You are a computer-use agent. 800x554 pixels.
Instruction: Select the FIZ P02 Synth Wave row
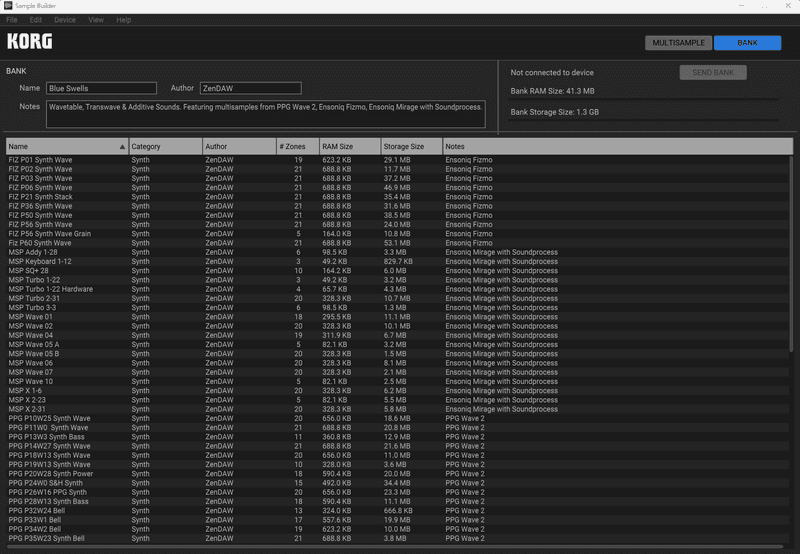click(397, 169)
